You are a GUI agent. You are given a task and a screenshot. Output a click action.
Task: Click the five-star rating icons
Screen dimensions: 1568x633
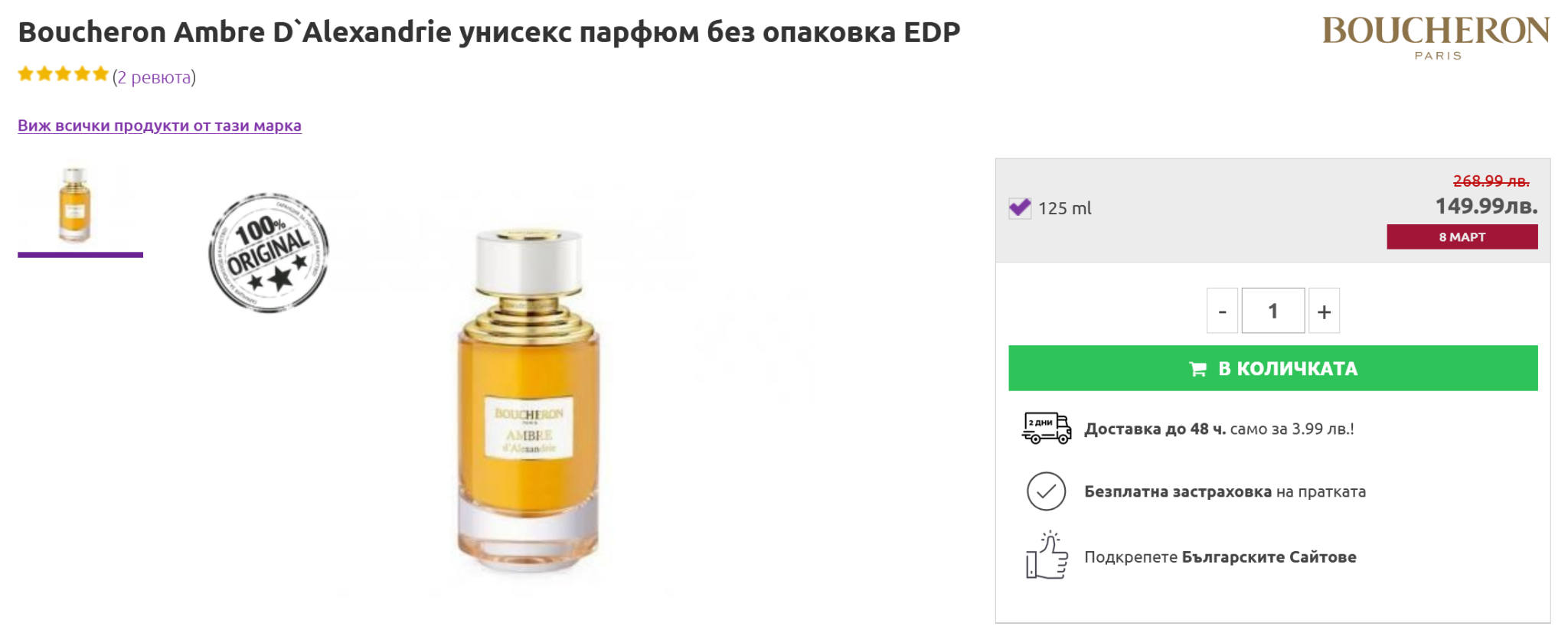64,74
